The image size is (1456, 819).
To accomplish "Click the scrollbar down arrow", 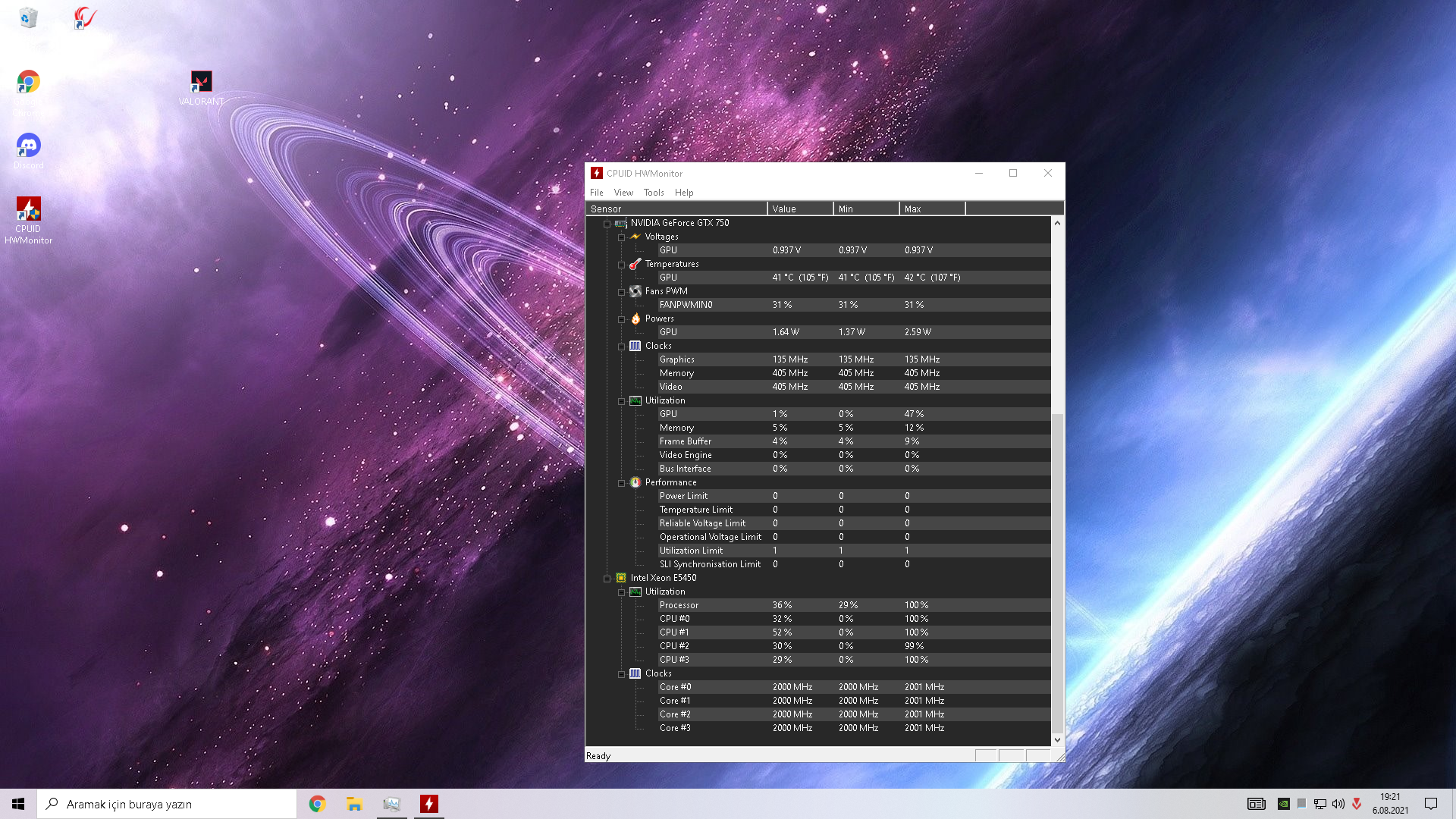I will (x=1057, y=739).
